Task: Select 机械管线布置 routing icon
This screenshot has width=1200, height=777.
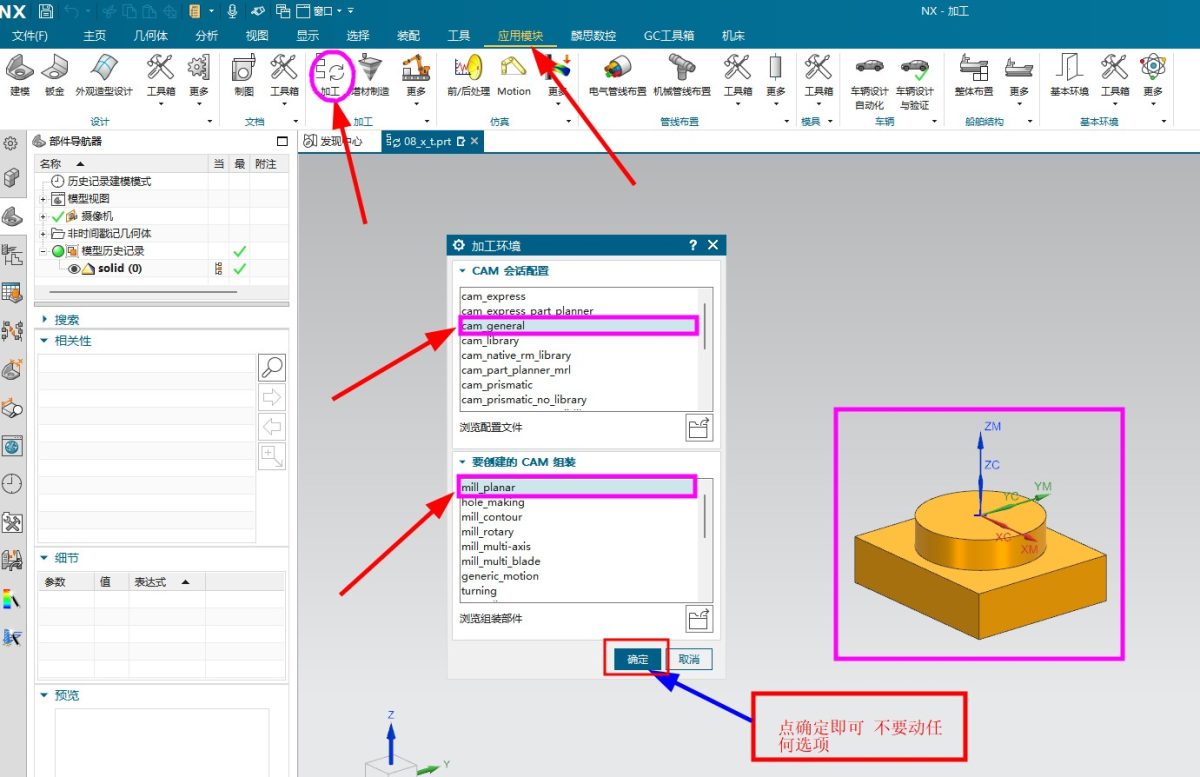Action: [681, 72]
